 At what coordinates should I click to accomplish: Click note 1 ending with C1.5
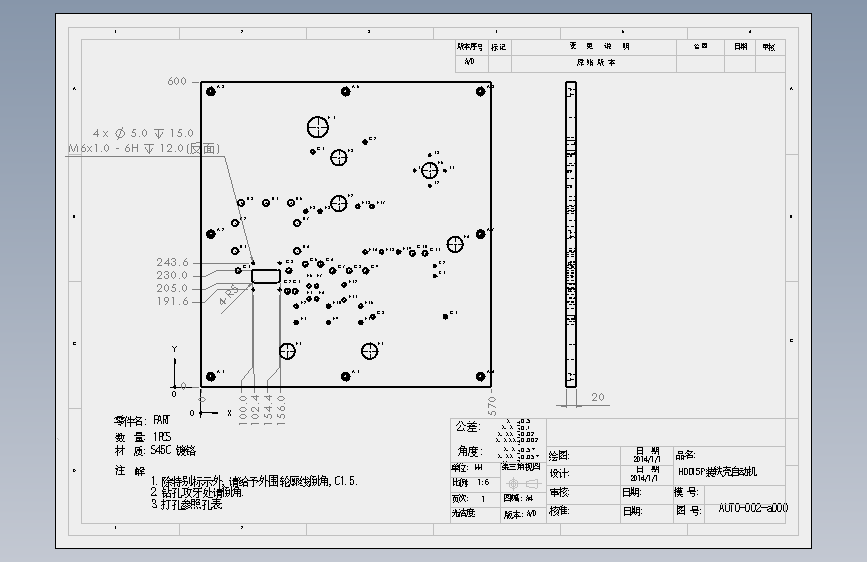[254, 481]
